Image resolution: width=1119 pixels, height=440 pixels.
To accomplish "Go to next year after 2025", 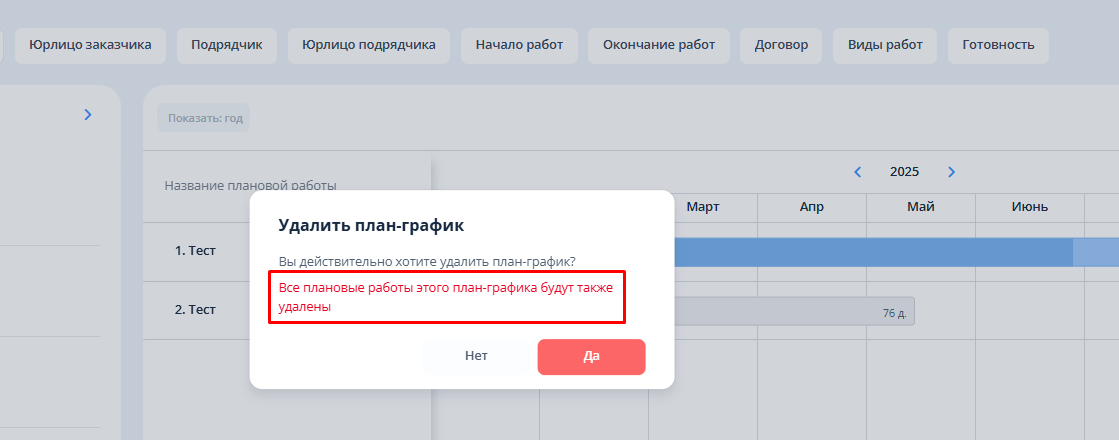I will click(x=951, y=172).
